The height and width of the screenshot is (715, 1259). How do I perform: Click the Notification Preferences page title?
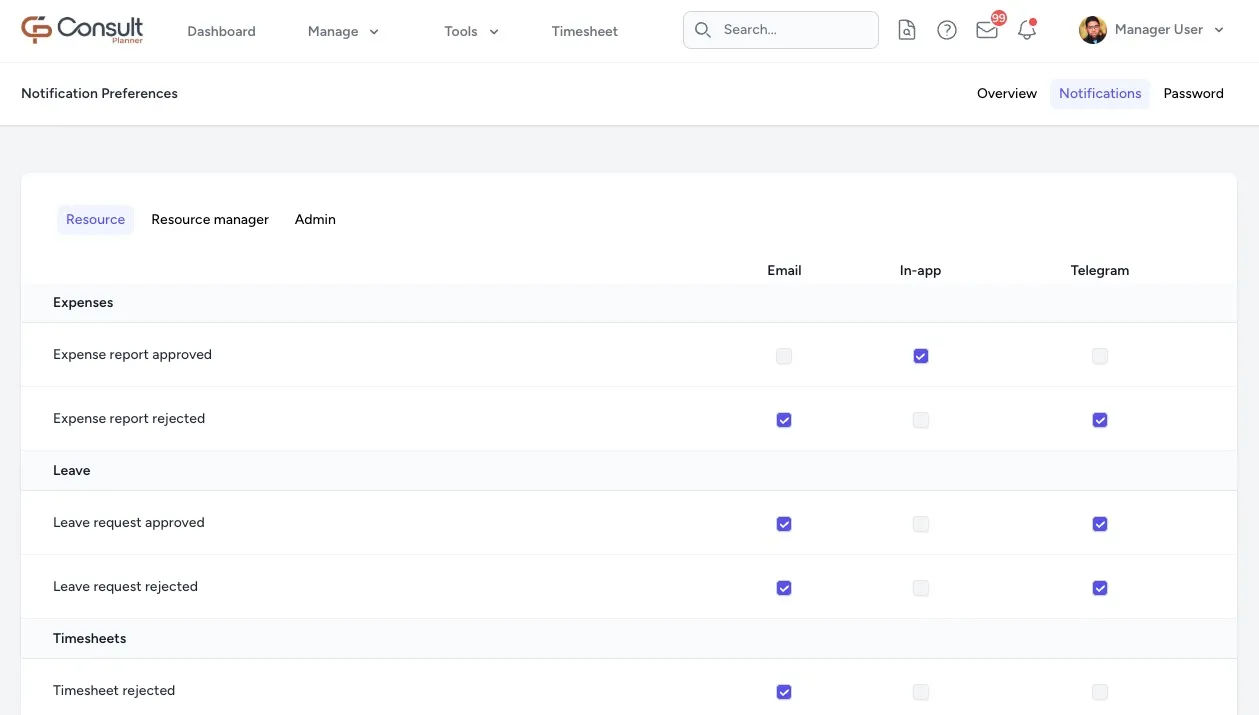click(99, 93)
